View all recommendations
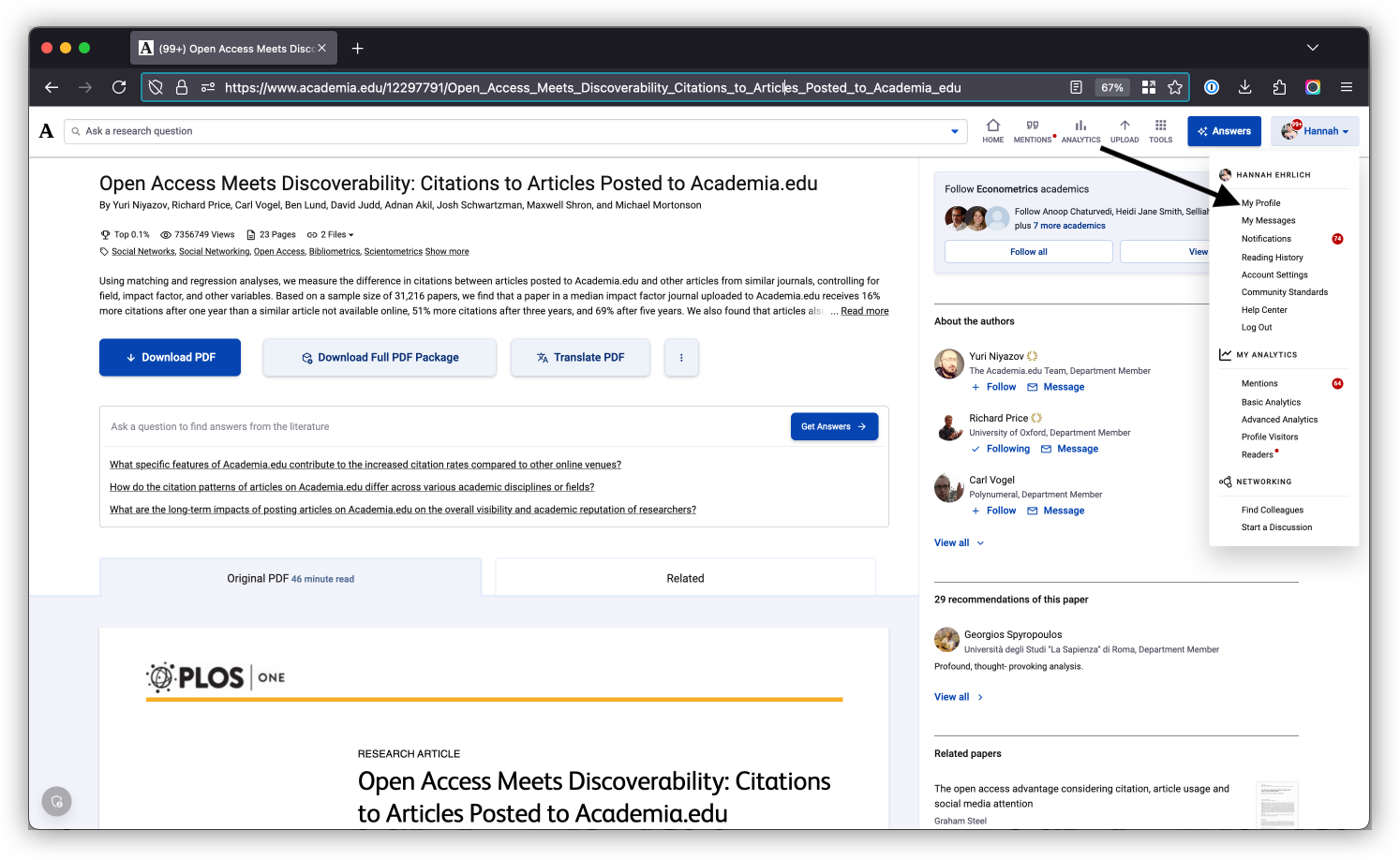1400x860 pixels. click(x=959, y=697)
